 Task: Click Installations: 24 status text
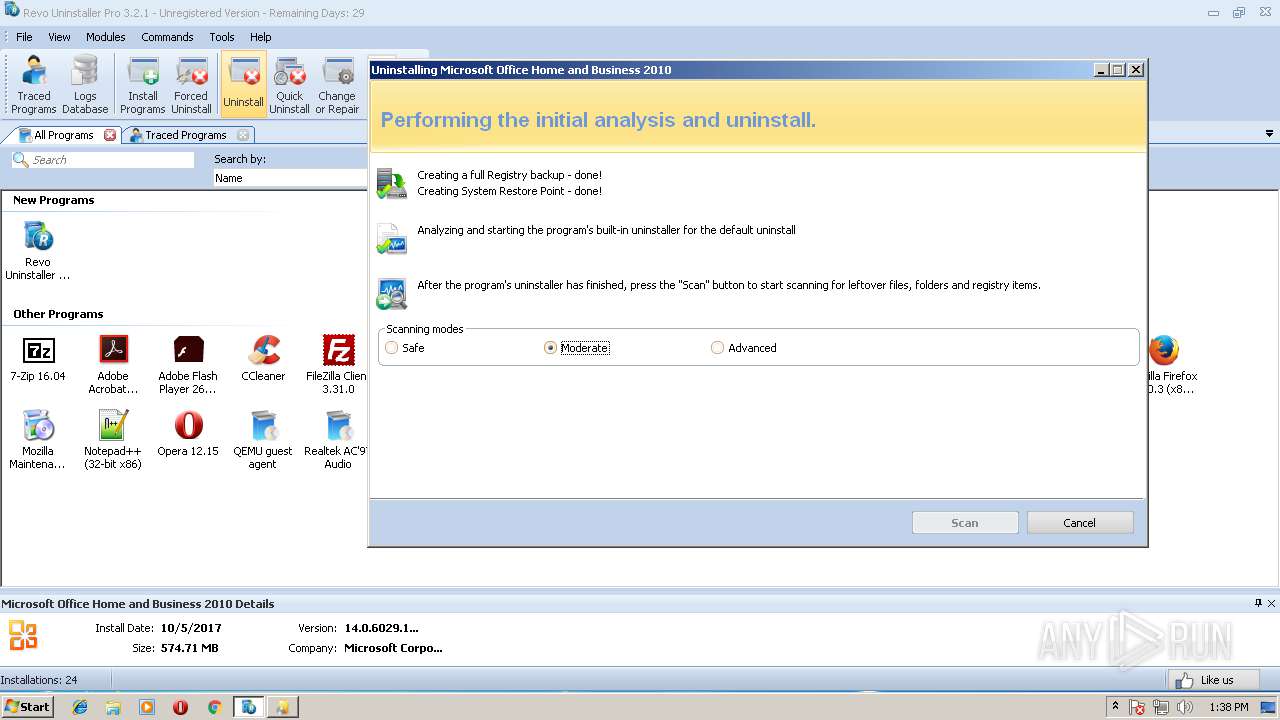pyautogui.click(x=39, y=680)
